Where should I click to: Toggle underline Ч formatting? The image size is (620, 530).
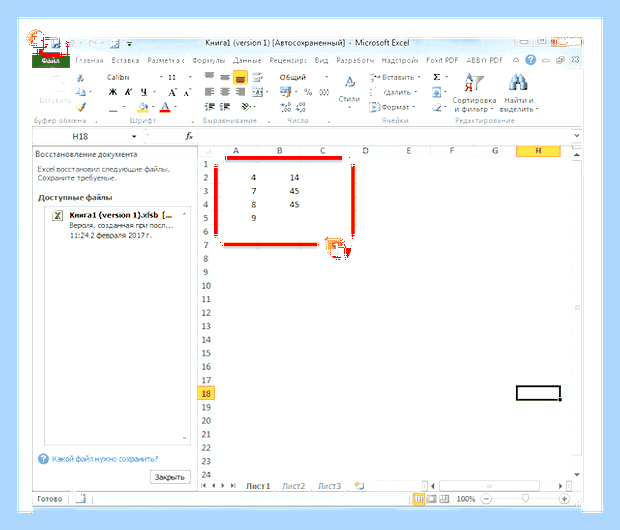coord(144,92)
